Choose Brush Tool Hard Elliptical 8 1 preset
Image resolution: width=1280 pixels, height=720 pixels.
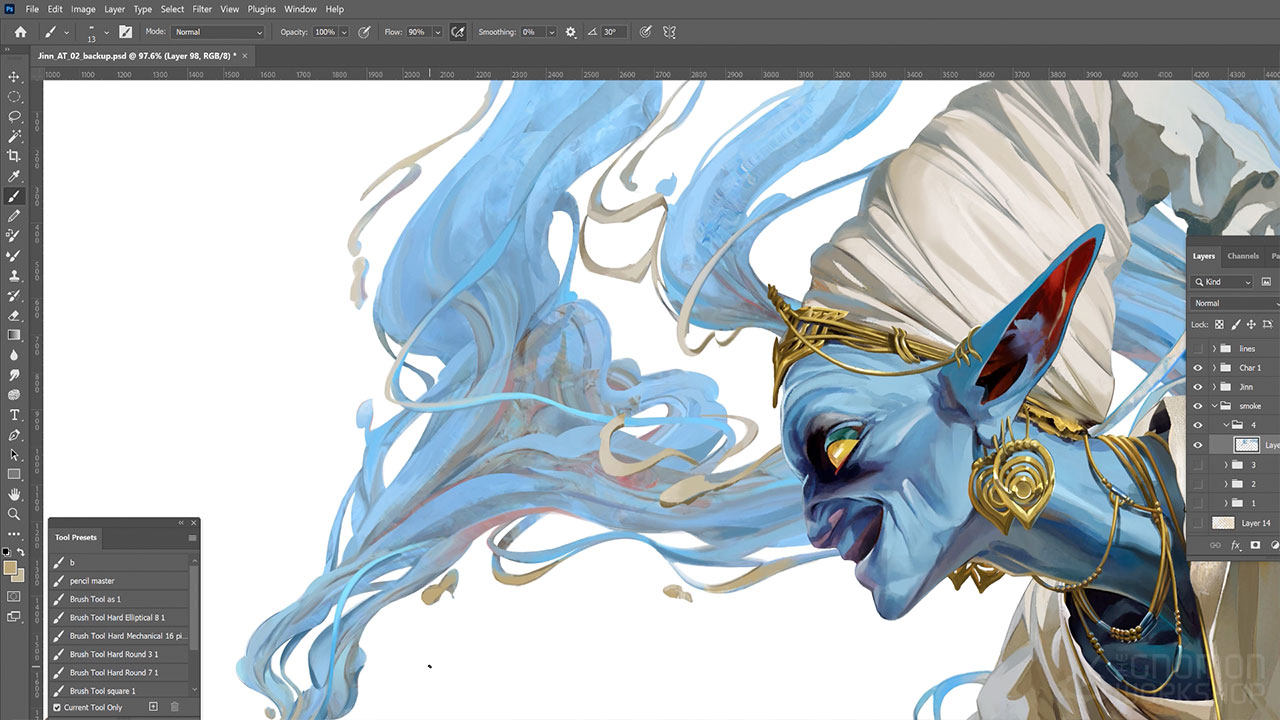click(120, 618)
